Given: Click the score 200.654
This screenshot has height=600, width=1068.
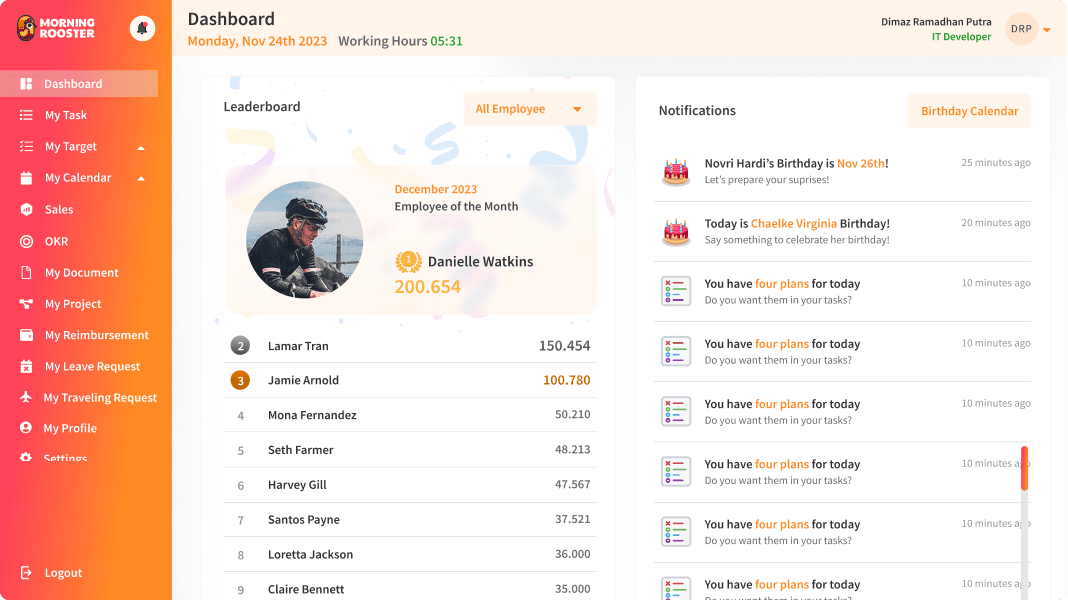Looking at the screenshot, I should coord(428,287).
